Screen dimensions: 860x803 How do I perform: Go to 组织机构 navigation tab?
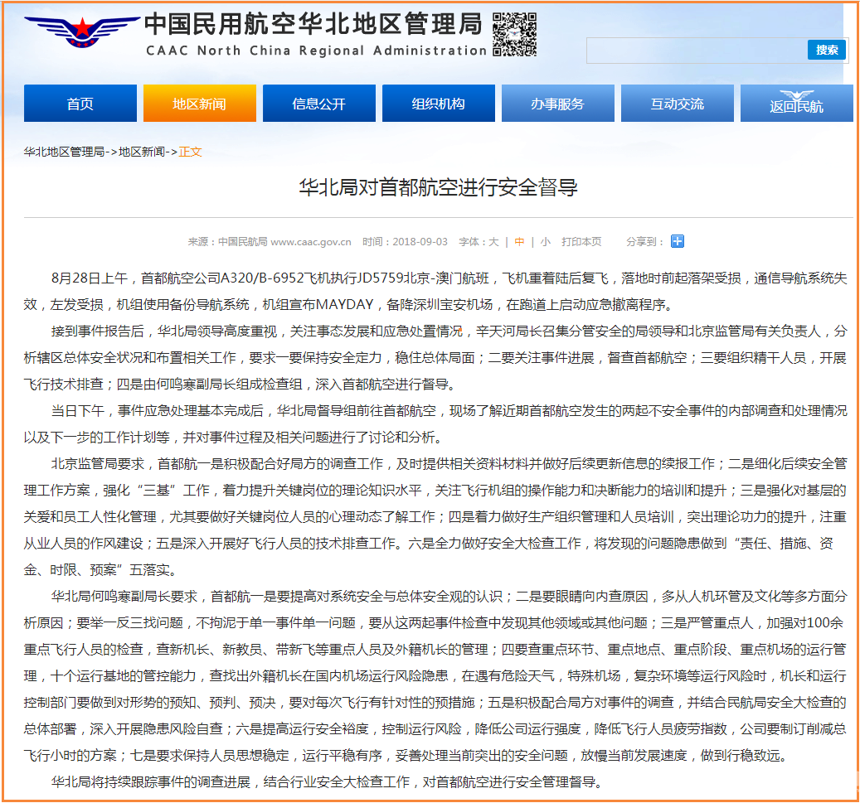(x=438, y=104)
